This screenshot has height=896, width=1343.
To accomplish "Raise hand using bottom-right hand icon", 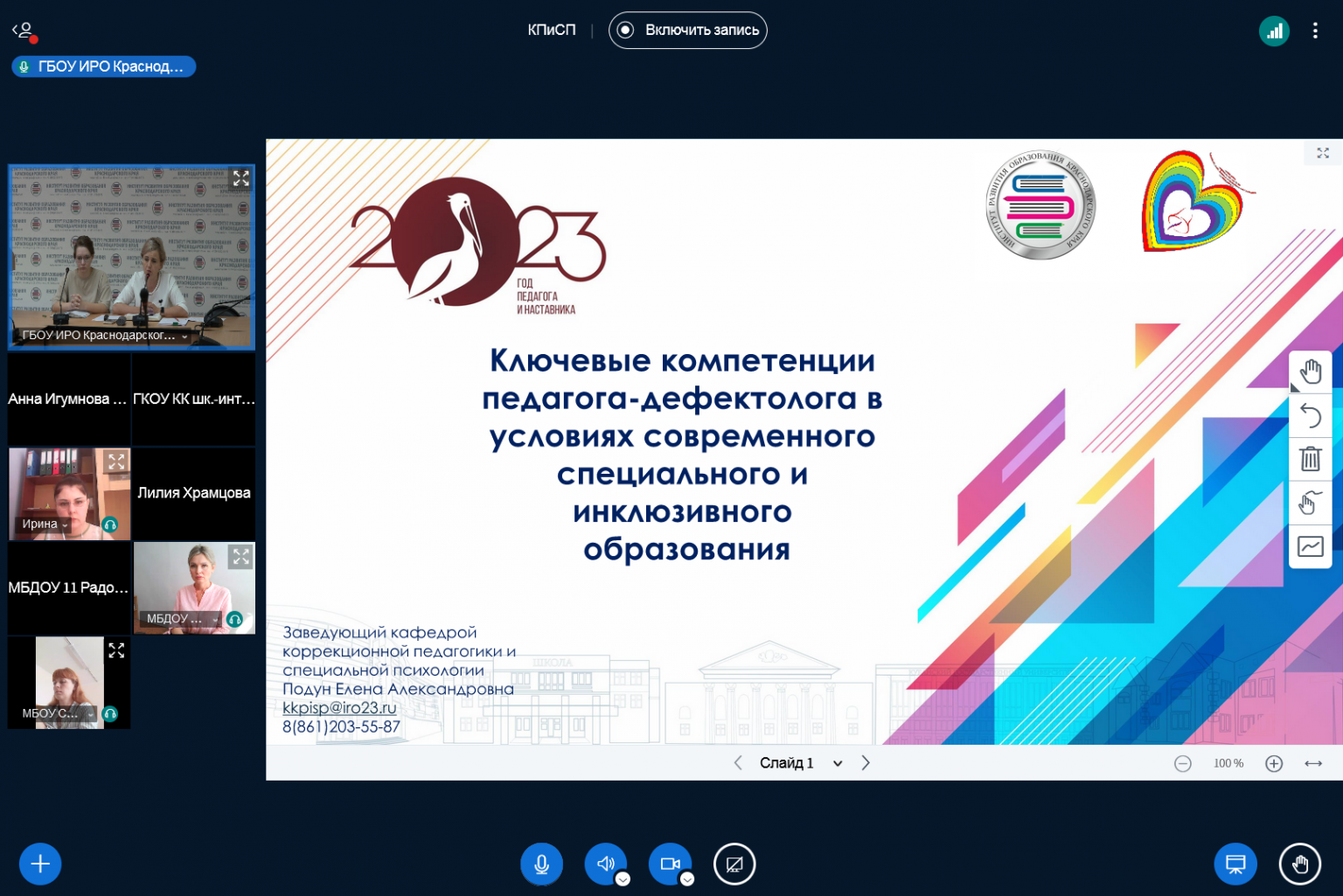I will click(x=1300, y=864).
